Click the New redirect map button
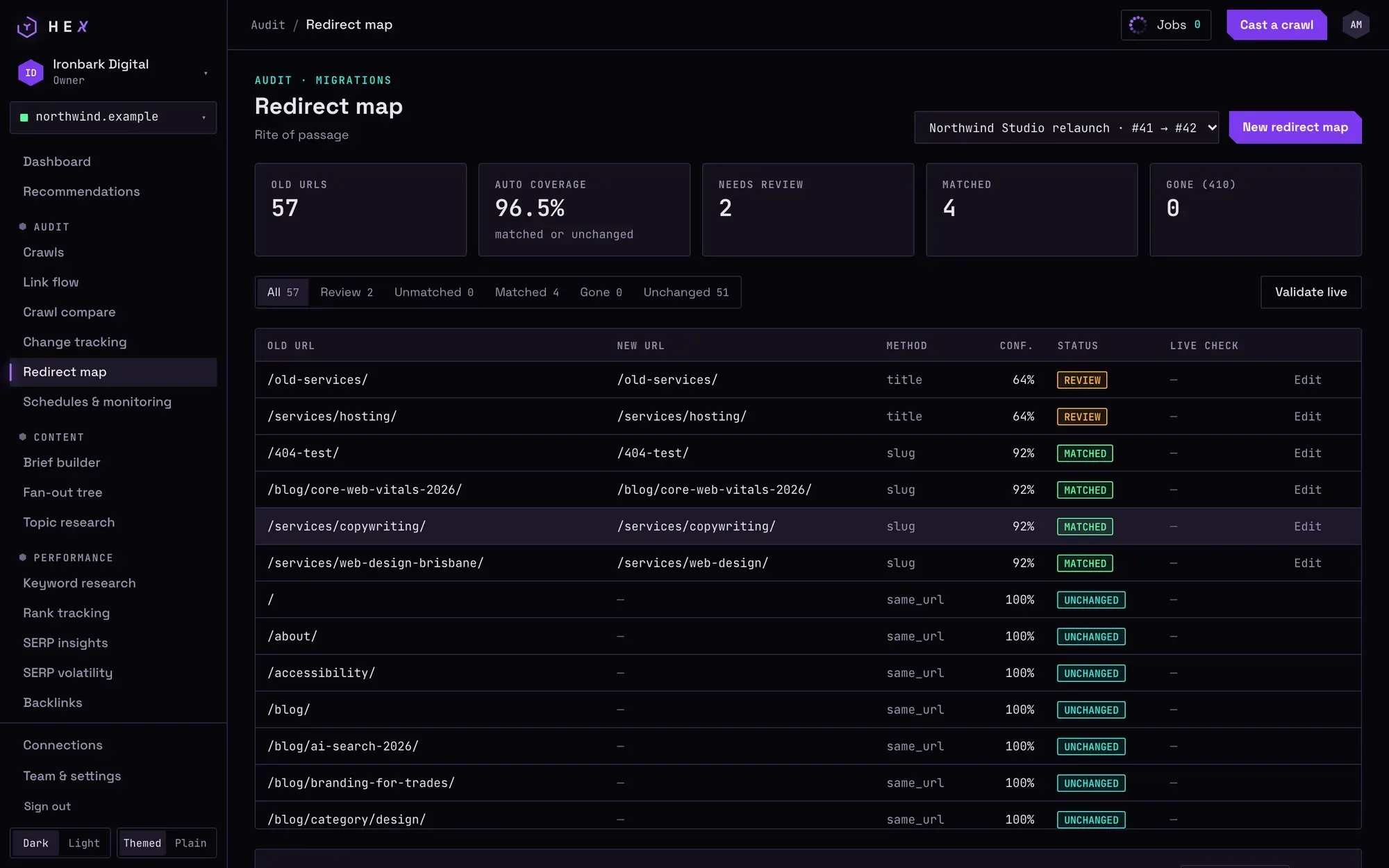 click(1295, 128)
